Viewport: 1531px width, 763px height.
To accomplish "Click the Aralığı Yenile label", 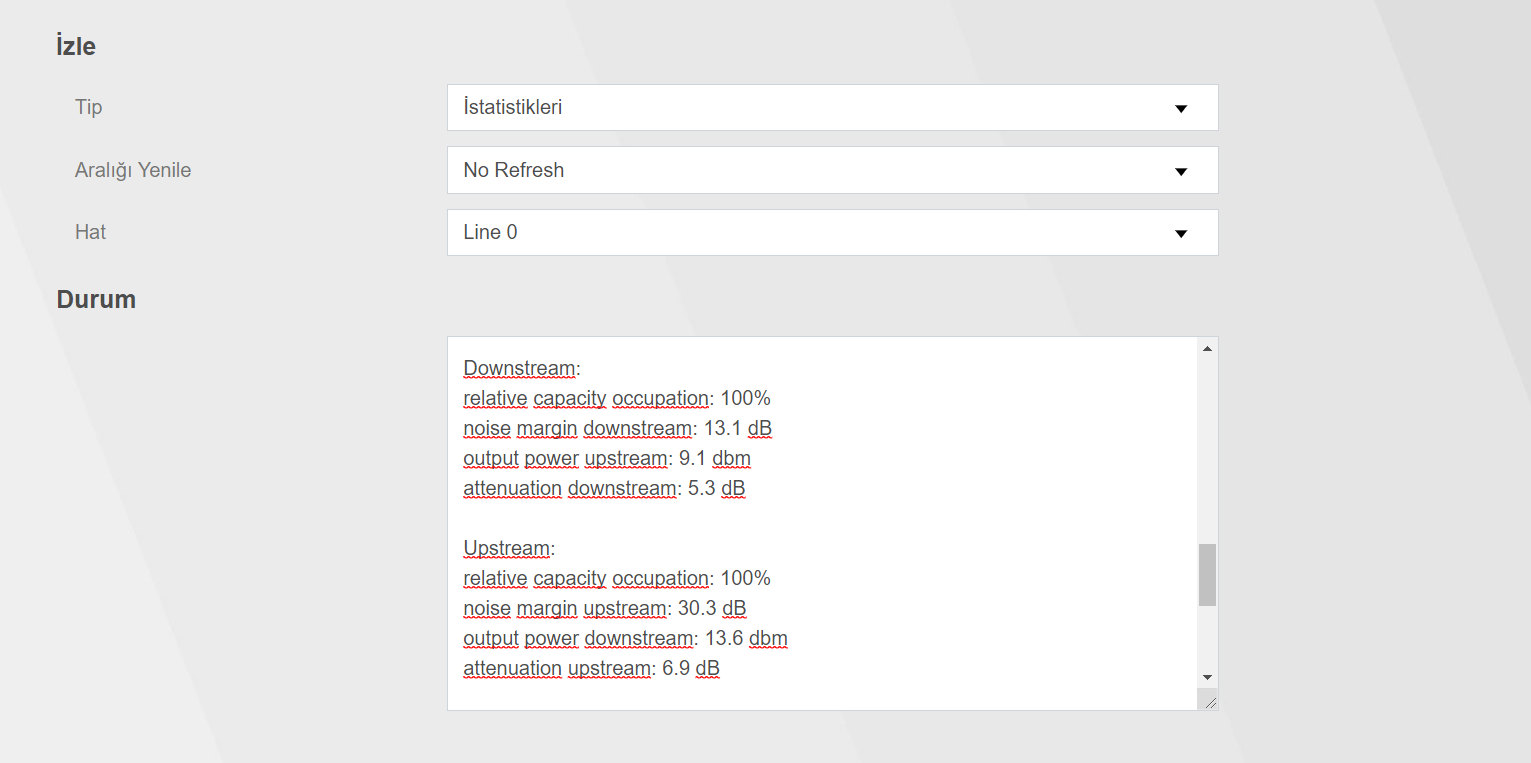I will [x=133, y=170].
